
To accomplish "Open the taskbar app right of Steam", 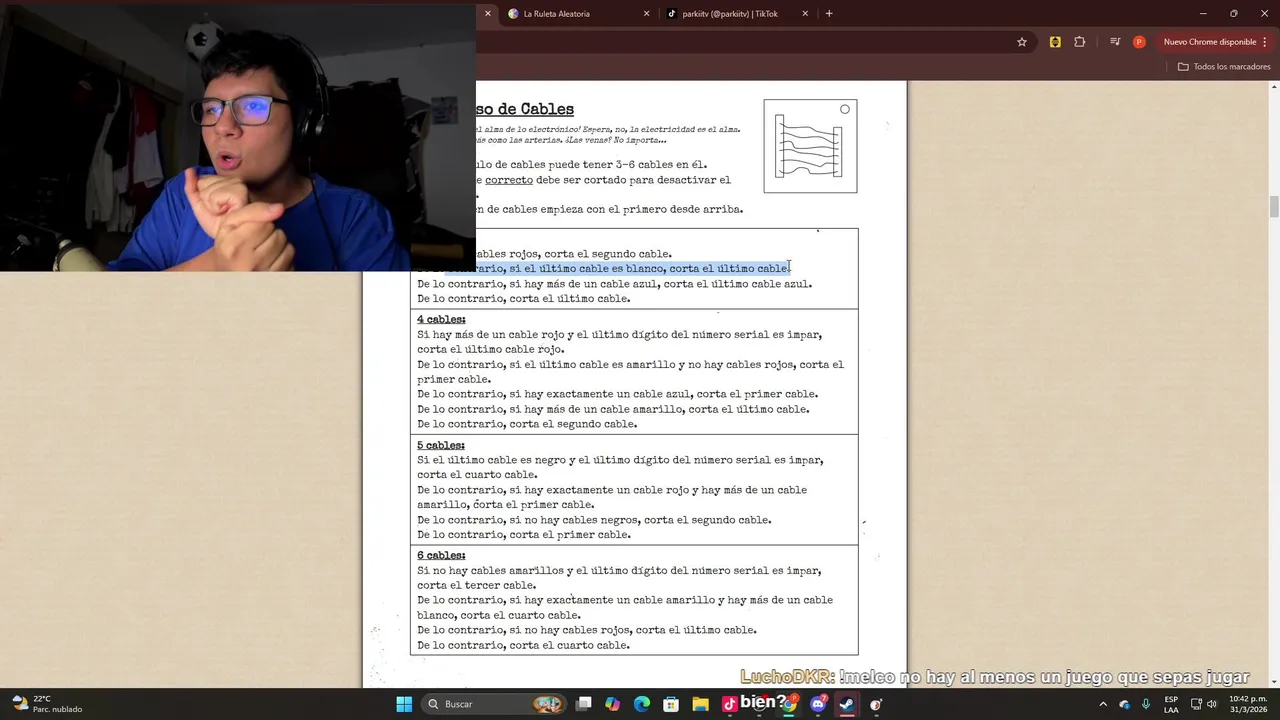I will (x=876, y=704).
